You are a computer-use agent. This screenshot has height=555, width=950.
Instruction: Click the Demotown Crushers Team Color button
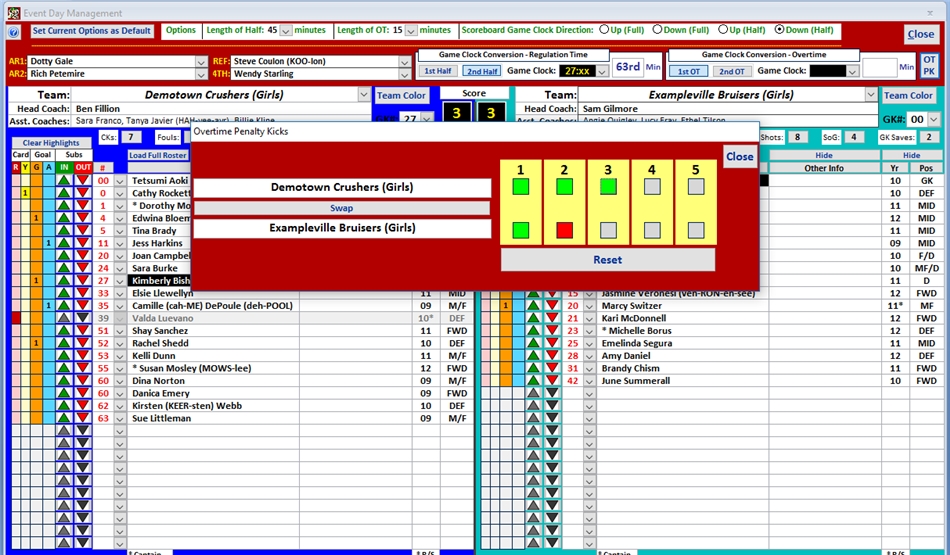401,95
